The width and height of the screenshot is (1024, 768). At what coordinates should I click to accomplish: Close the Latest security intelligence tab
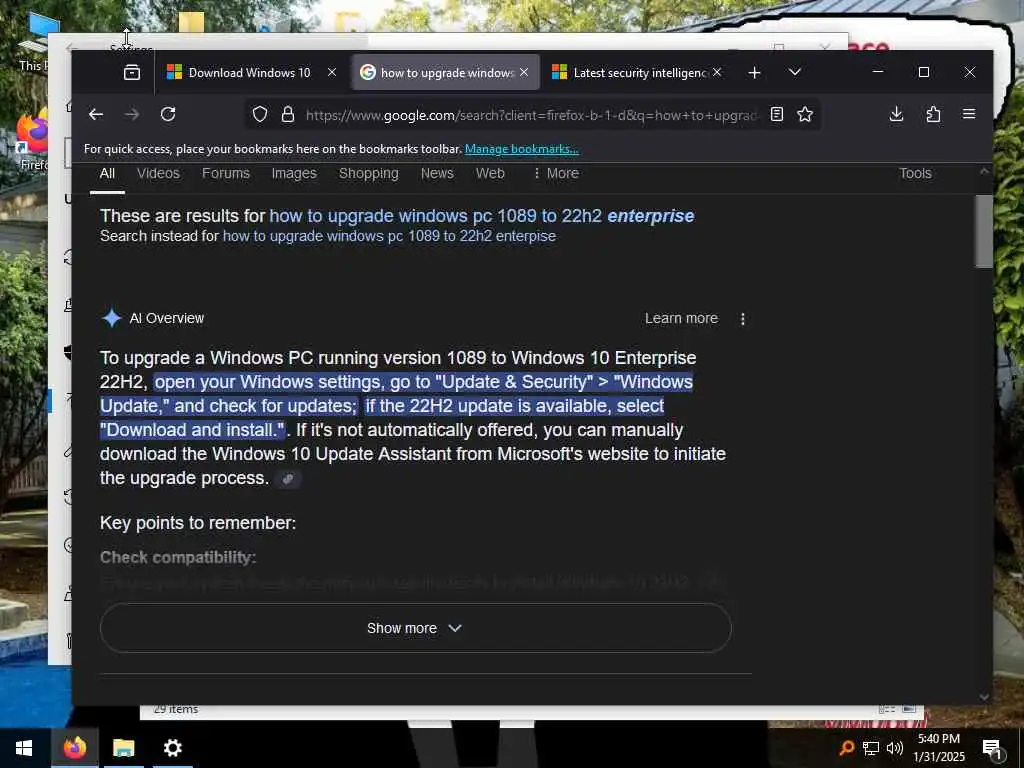pyautogui.click(x=717, y=72)
